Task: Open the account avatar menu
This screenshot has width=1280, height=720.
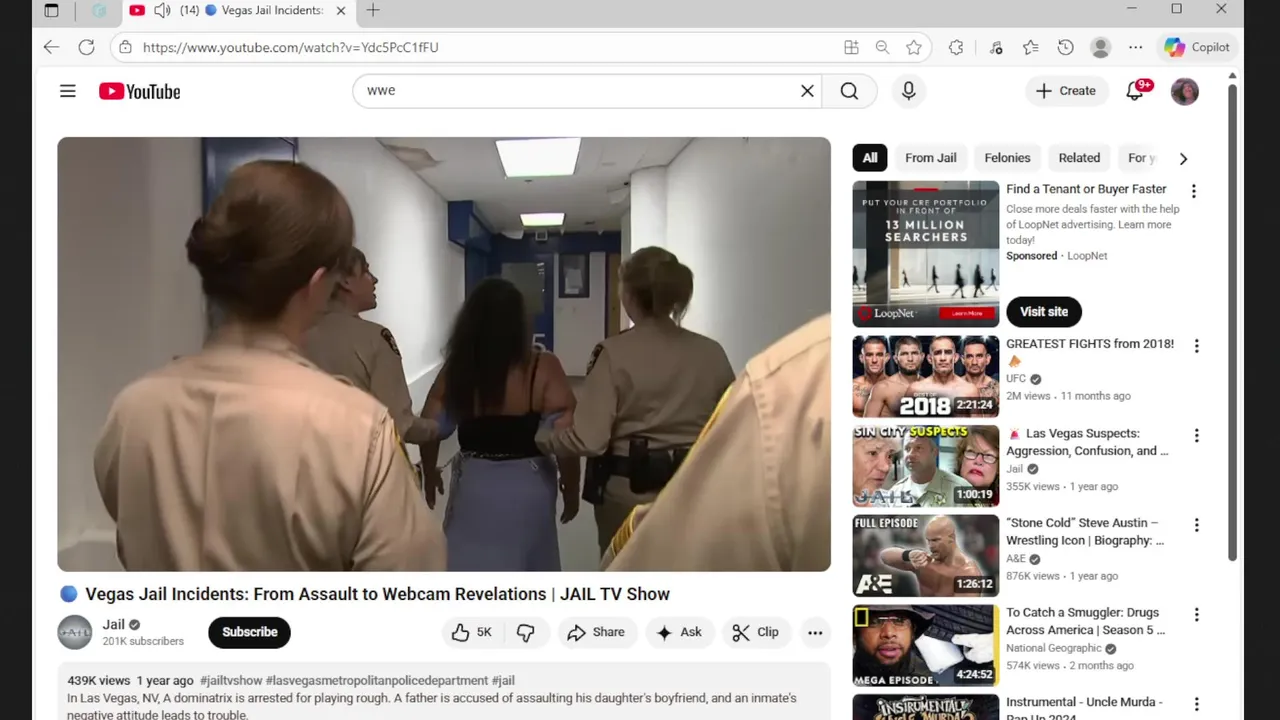Action: click(x=1185, y=91)
